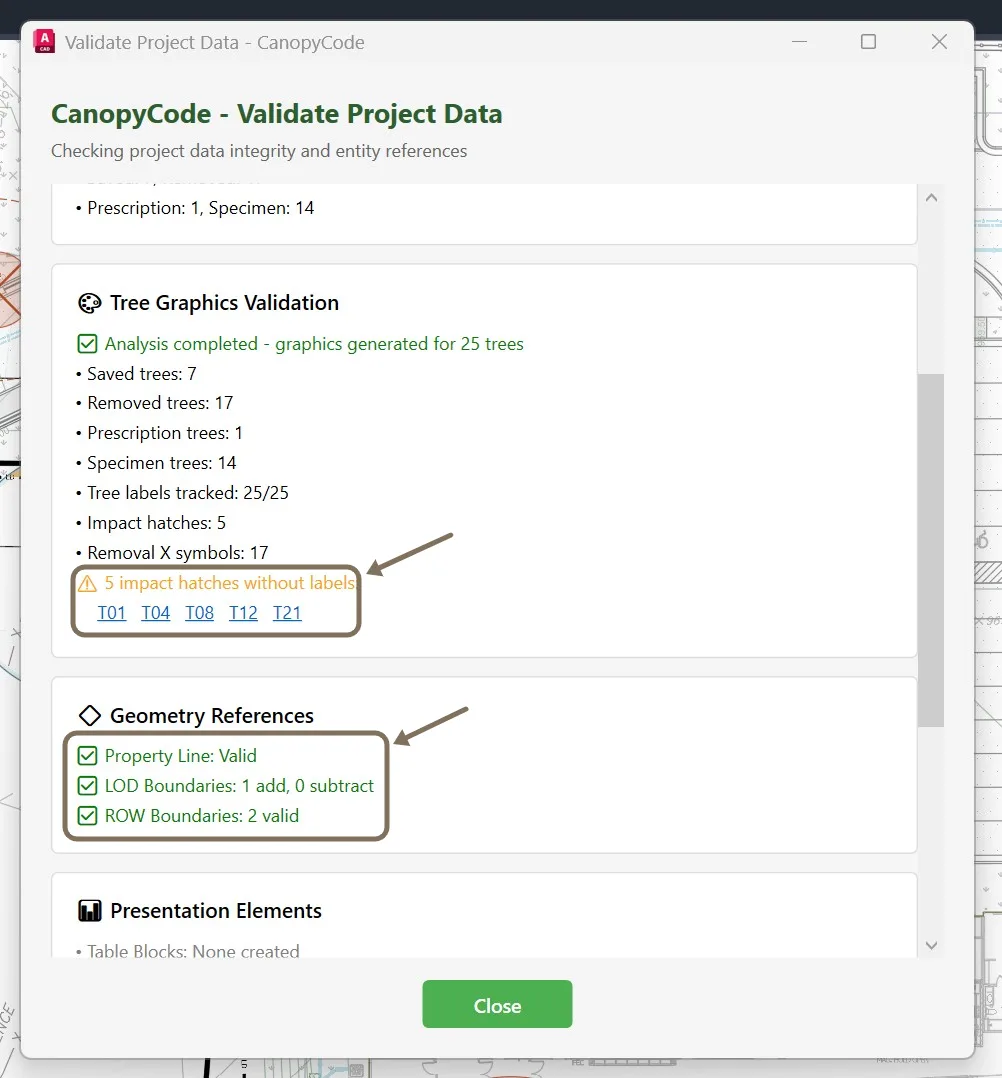This screenshot has height=1078, width=1002.
Task: Click the palette icon beside Tree Graphics Validation
Action: [89, 303]
